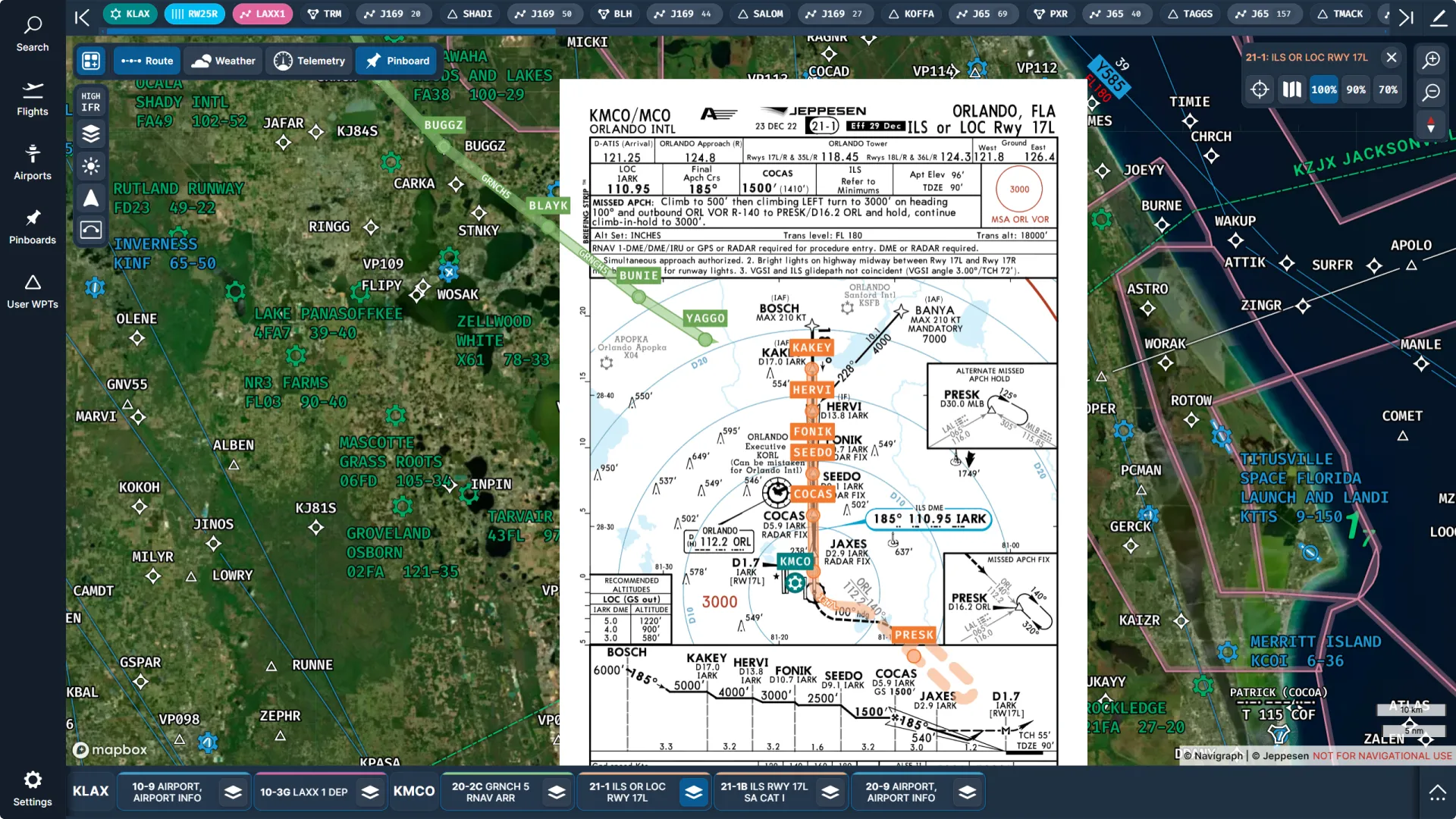Toggle the Pinboard view
This screenshot has height=819, width=1456.
397,61
